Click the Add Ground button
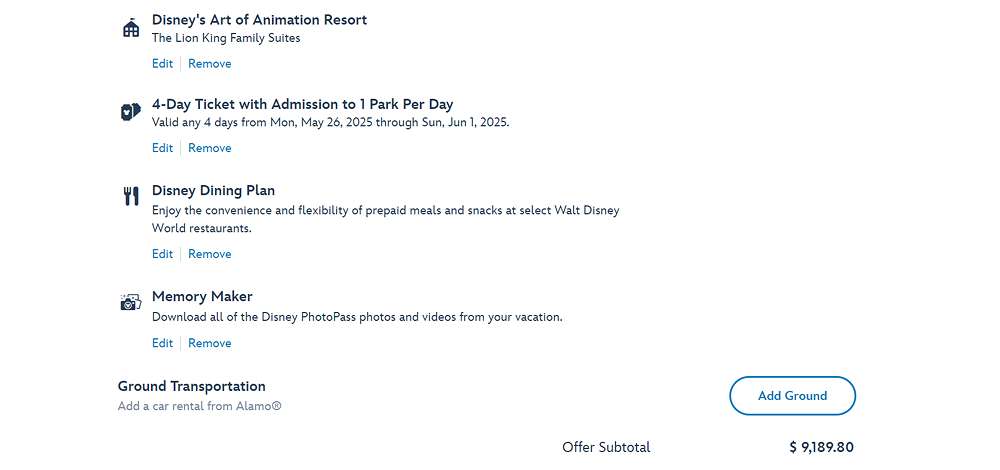This screenshot has width=1000, height=470. coord(792,395)
